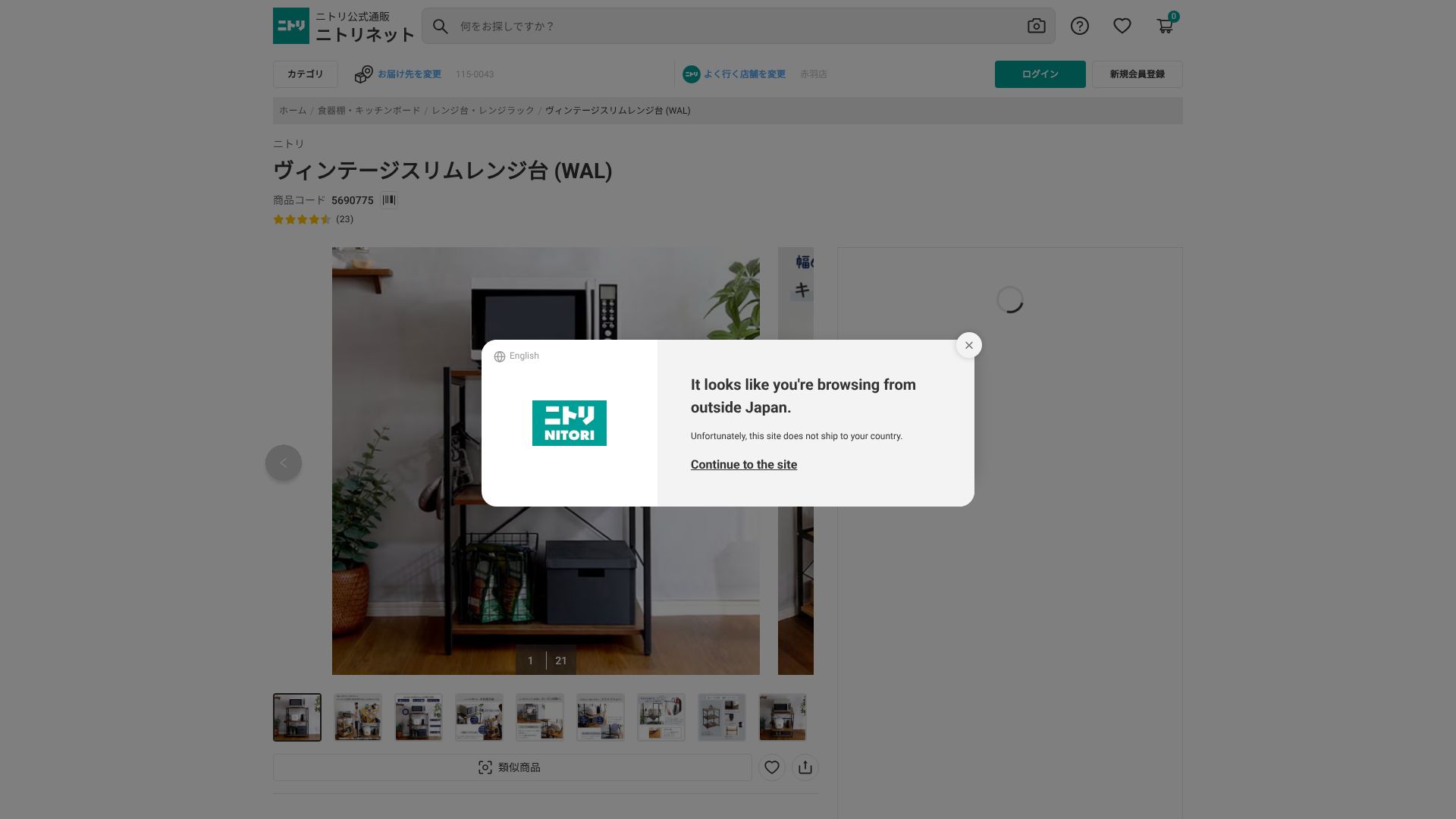Select the fifth product thumbnail
The width and height of the screenshot is (1456, 819).
(540, 717)
